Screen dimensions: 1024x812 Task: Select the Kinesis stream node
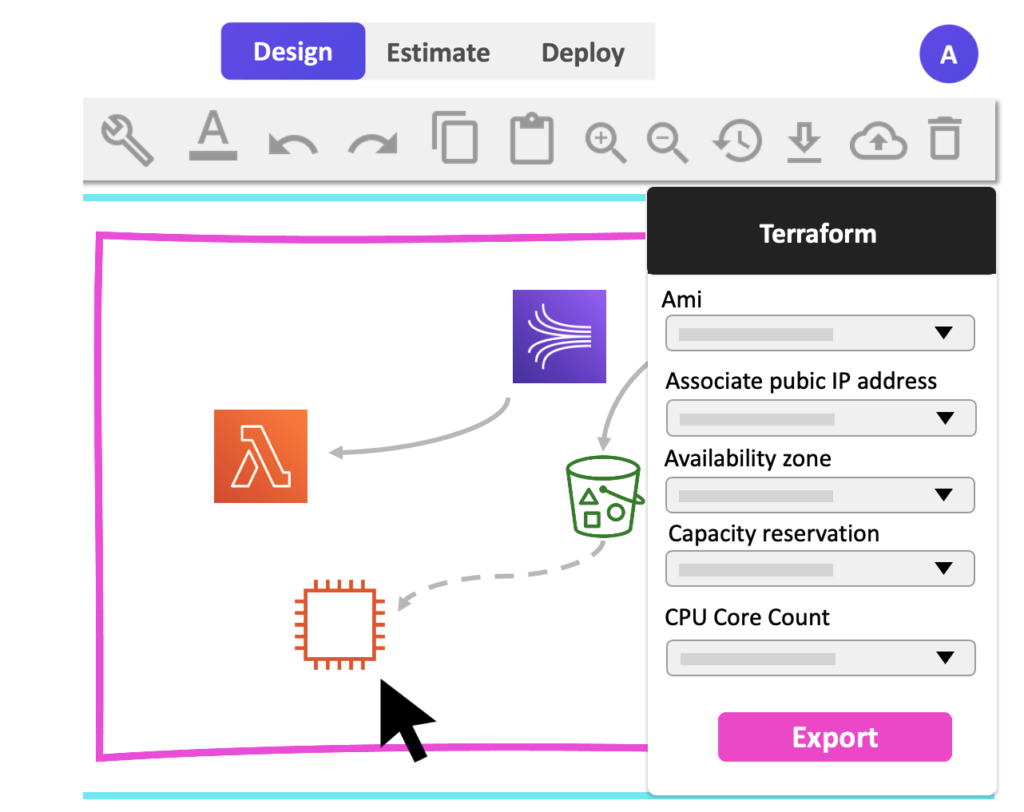click(559, 336)
